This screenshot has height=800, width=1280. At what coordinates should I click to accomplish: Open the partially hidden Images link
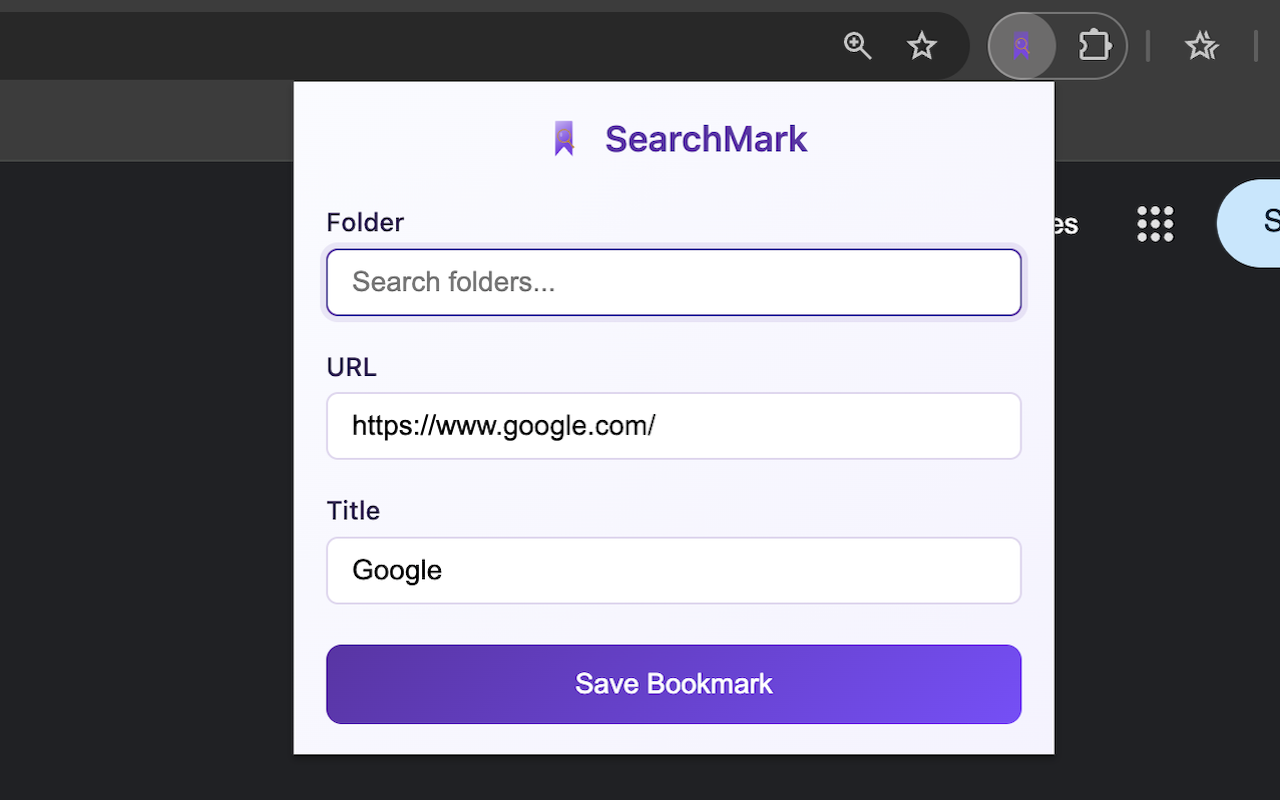click(1067, 223)
